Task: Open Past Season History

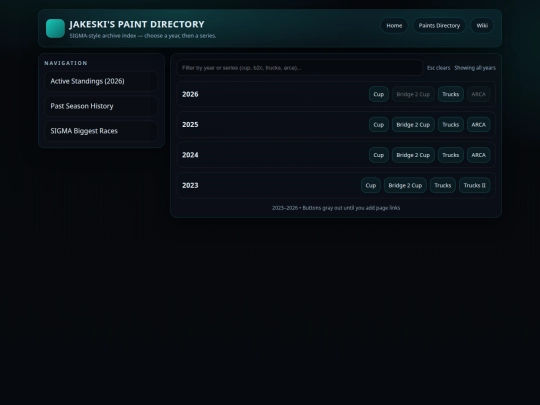Action: 101,106
